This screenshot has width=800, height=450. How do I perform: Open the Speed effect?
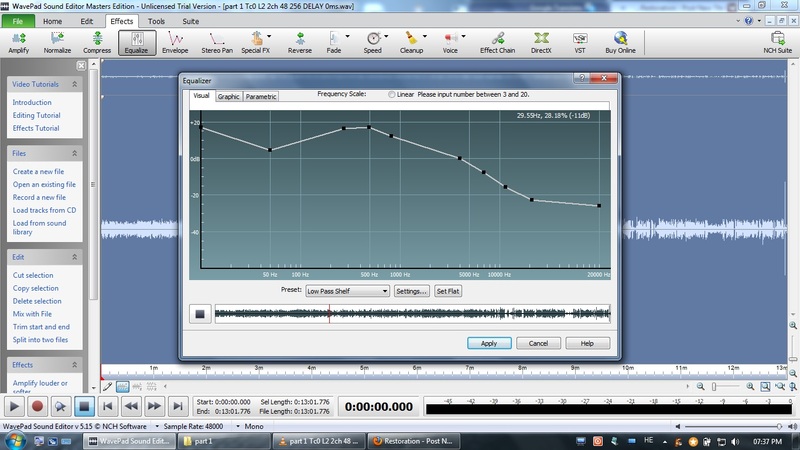(372, 43)
